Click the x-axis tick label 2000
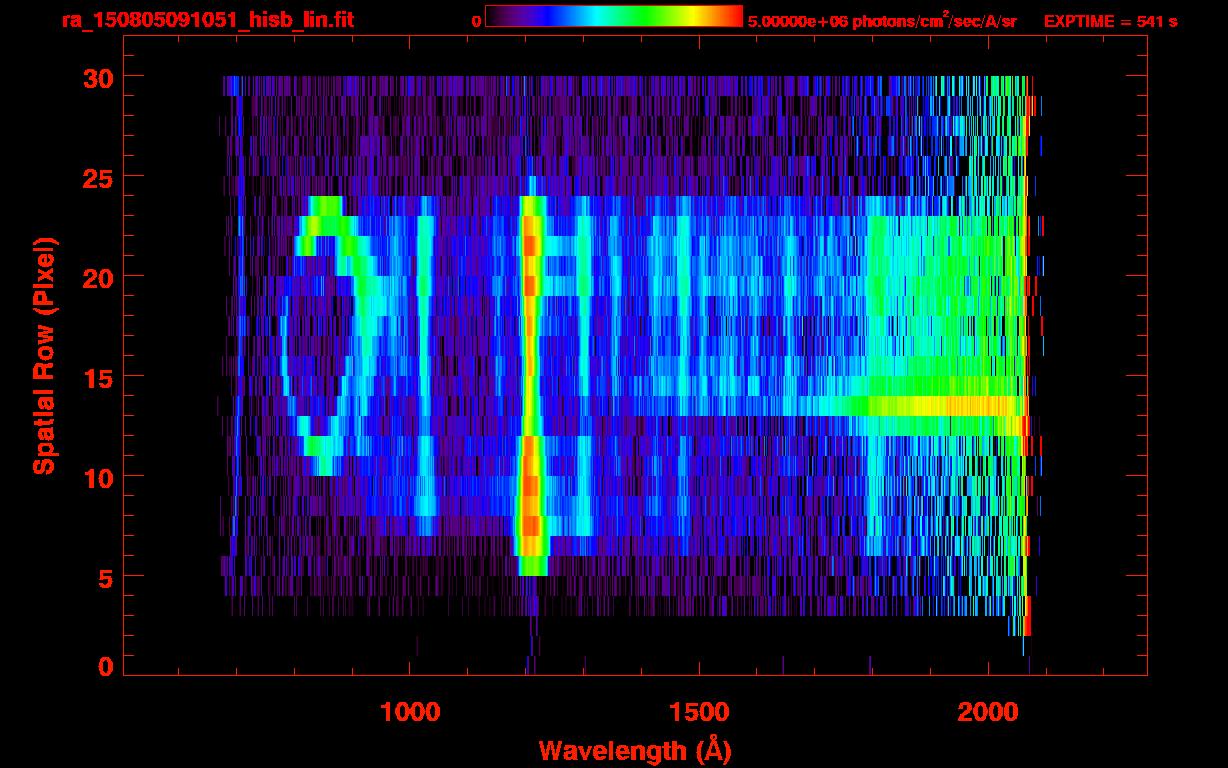Image resolution: width=1228 pixels, height=768 pixels. pos(988,712)
